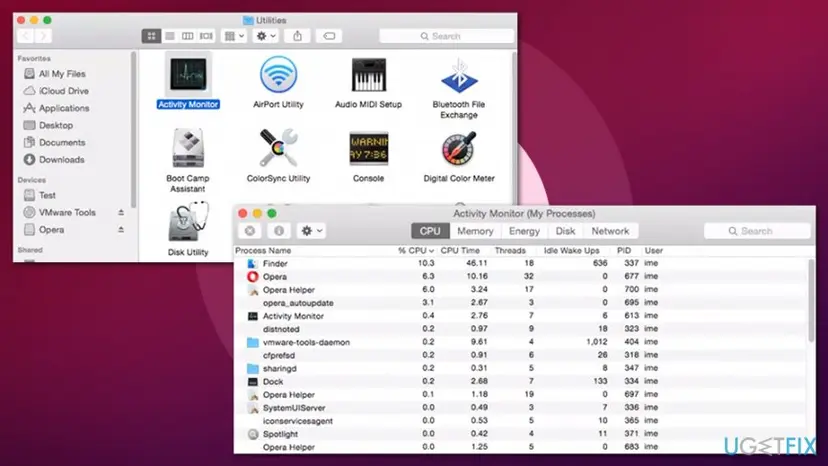Screen dimensions: 828x466
Task: Sort by PID column
Action: [x=624, y=250]
